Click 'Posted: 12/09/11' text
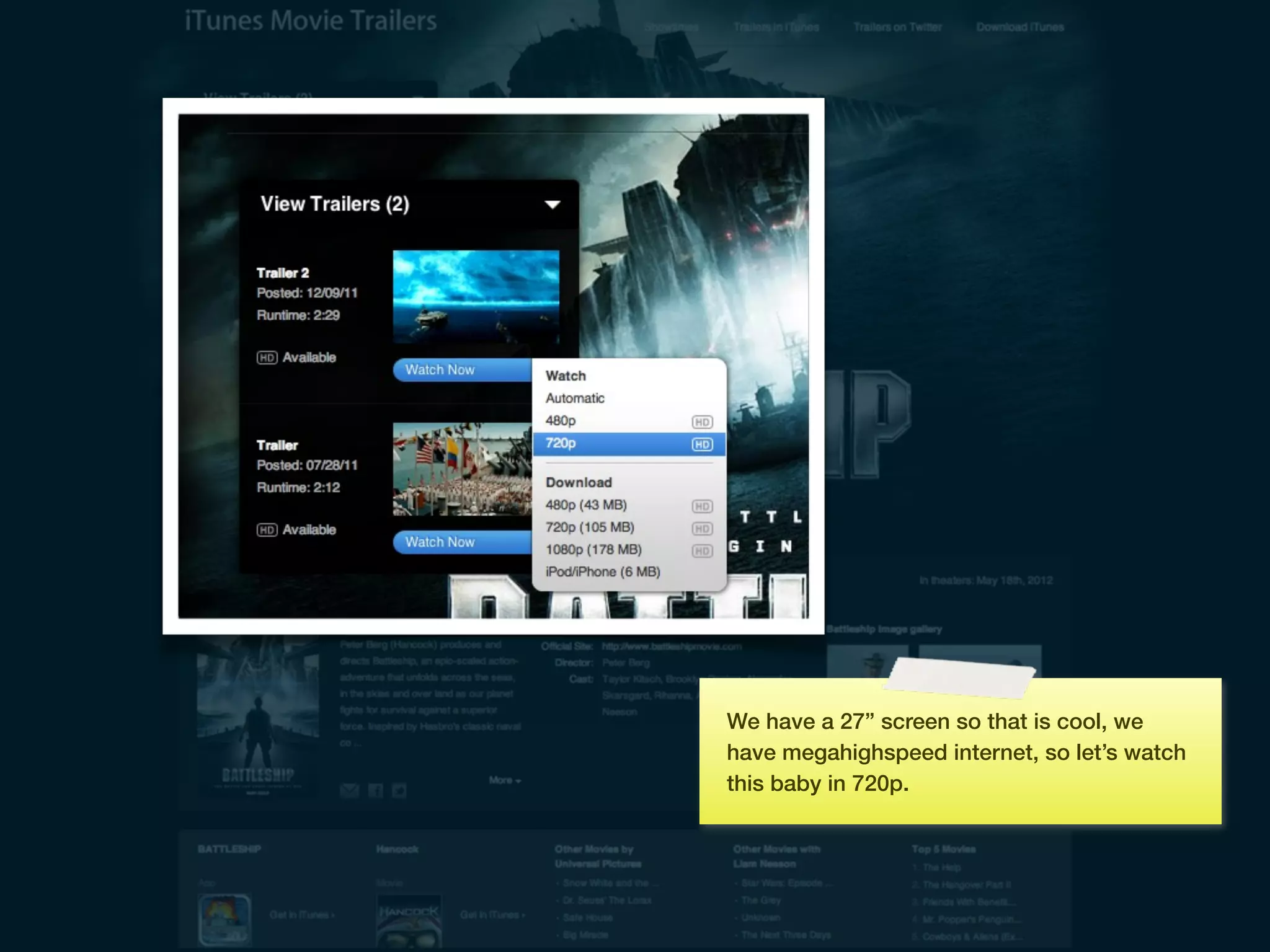The image size is (1270, 952). (x=307, y=293)
